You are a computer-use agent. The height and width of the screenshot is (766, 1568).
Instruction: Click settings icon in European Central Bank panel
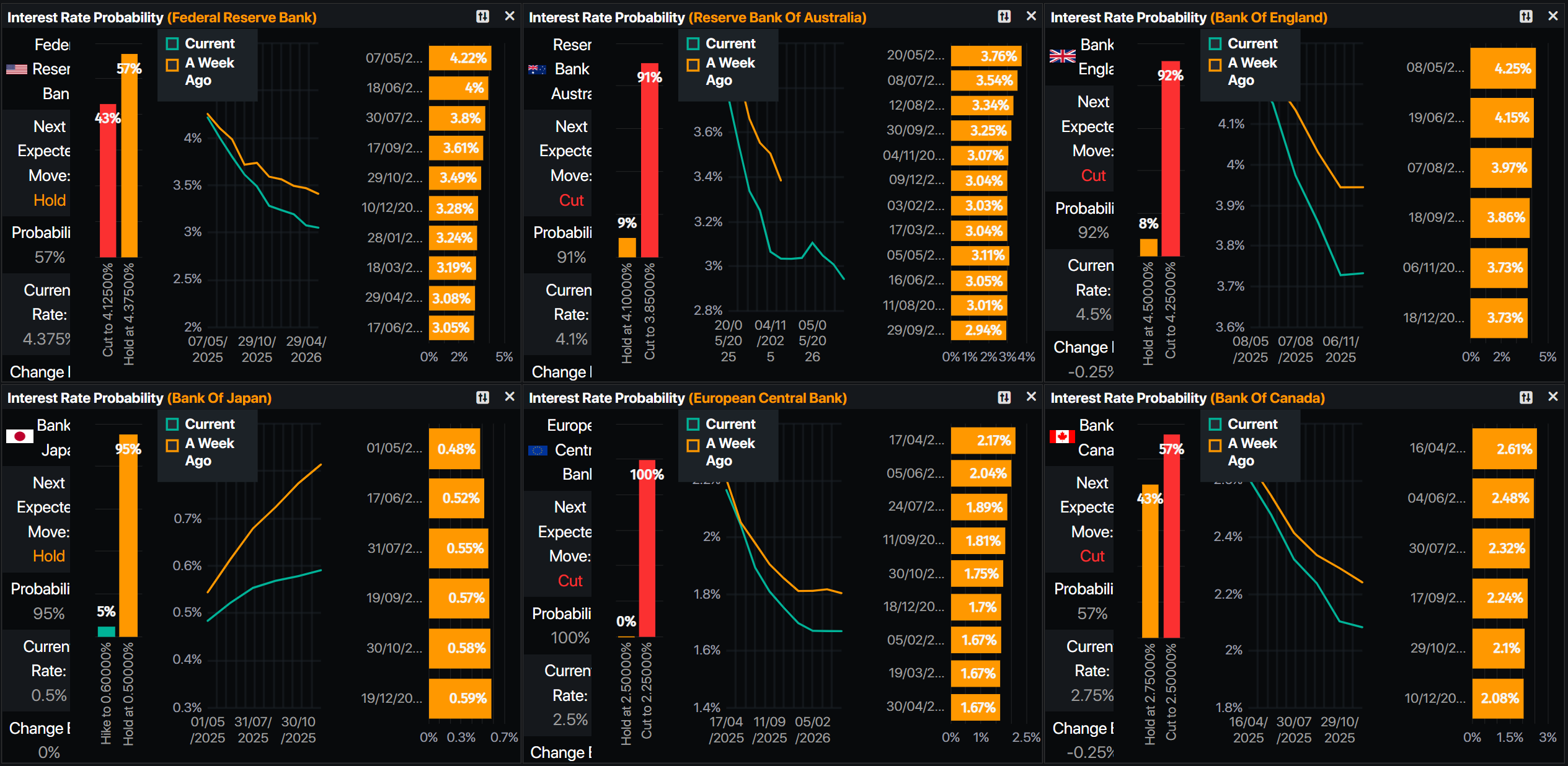pos(1004,397)
